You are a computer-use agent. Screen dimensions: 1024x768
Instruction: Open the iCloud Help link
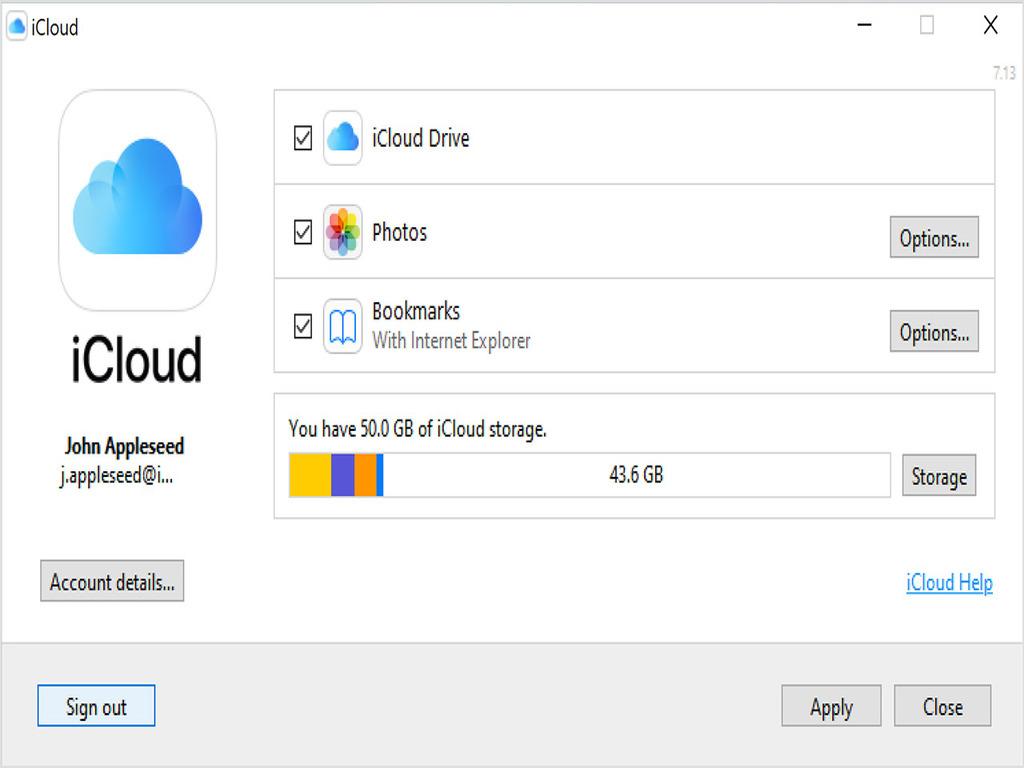click(x=949, y=582)
